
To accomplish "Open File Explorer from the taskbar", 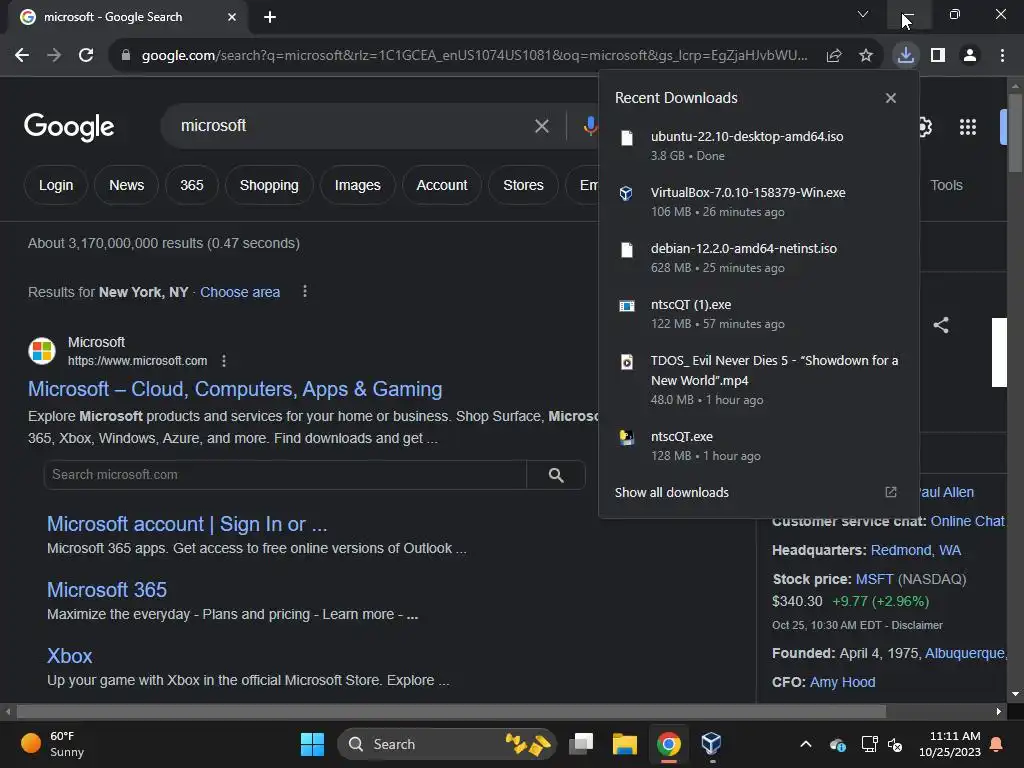I will coord(624,744).
